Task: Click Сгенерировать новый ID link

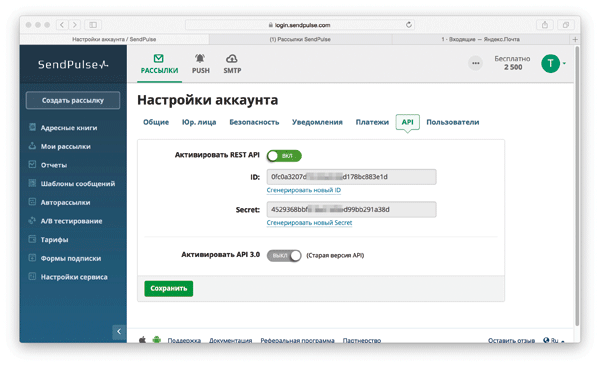Action: (303, 190)
